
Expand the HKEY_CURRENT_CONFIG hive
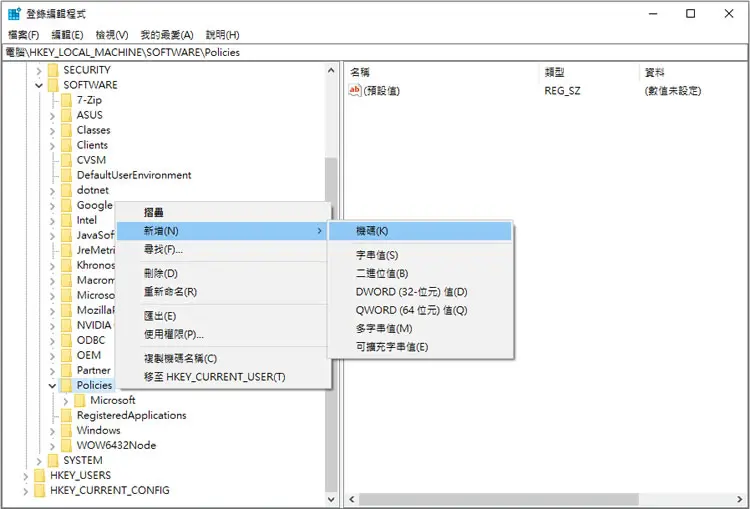(25, 490)
